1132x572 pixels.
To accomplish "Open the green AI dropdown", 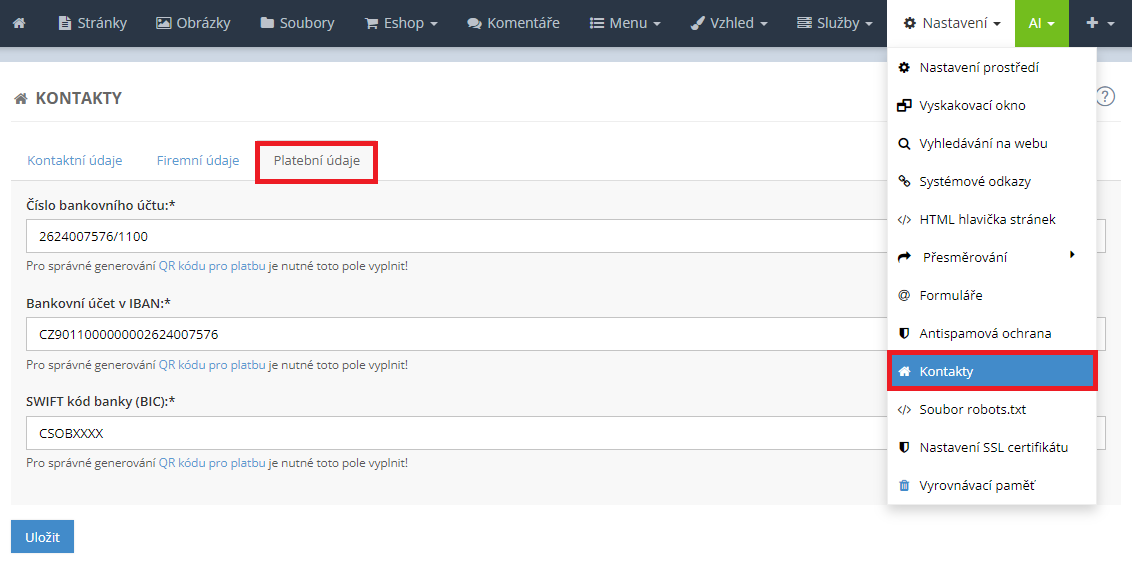I will click(x=1041, y=23).
